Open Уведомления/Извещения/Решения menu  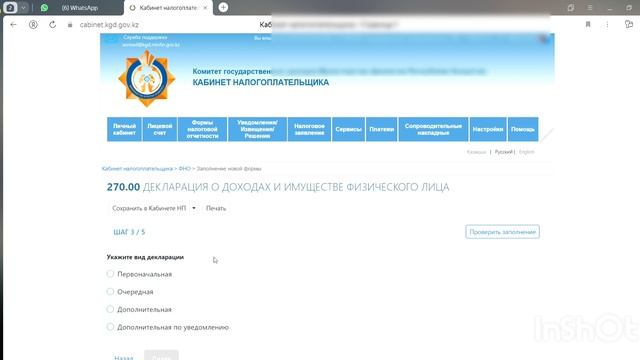pyautogui.click(x=257, y=129)
